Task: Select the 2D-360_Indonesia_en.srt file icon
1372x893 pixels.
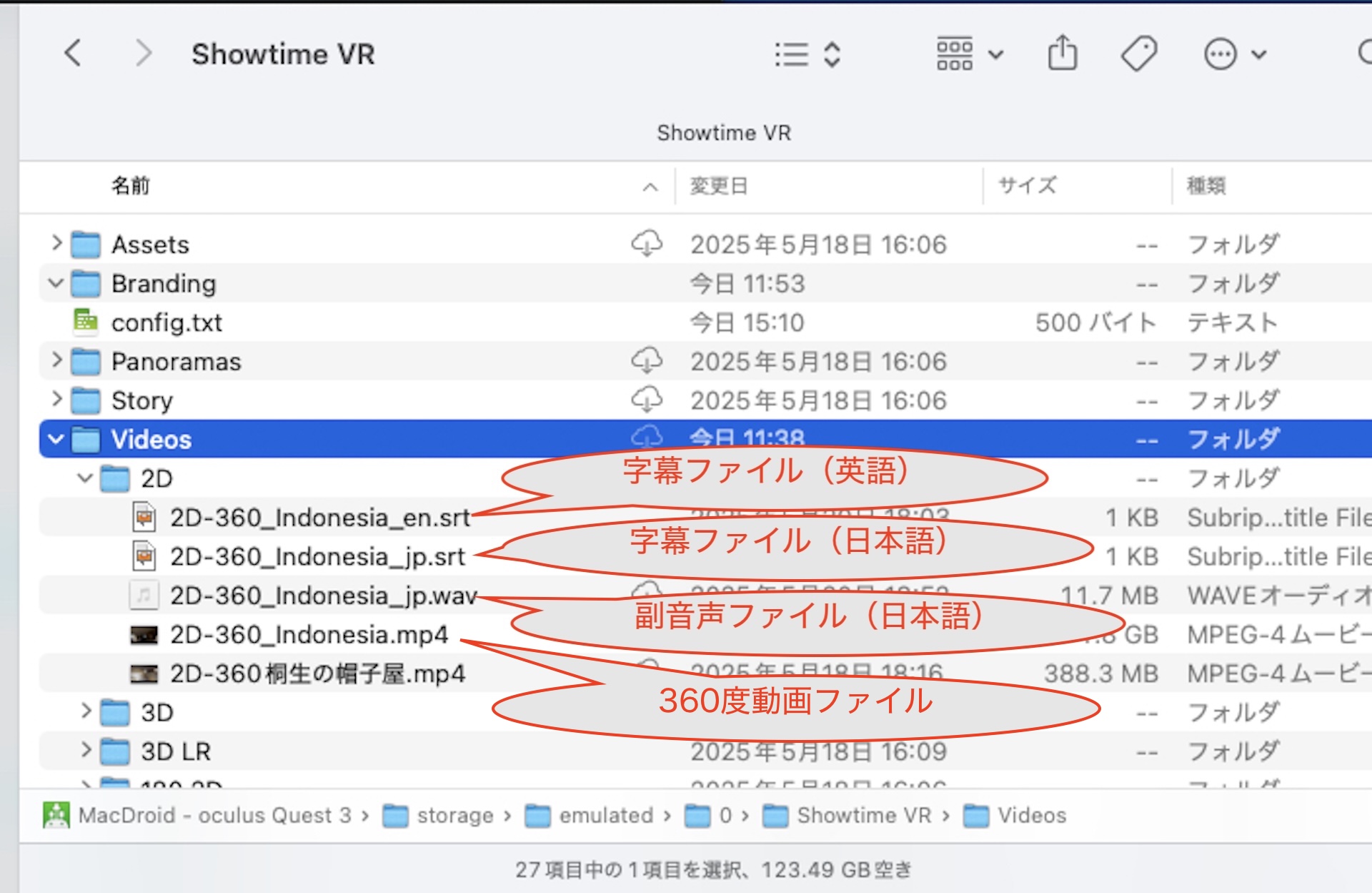Action: coord(144,517)
